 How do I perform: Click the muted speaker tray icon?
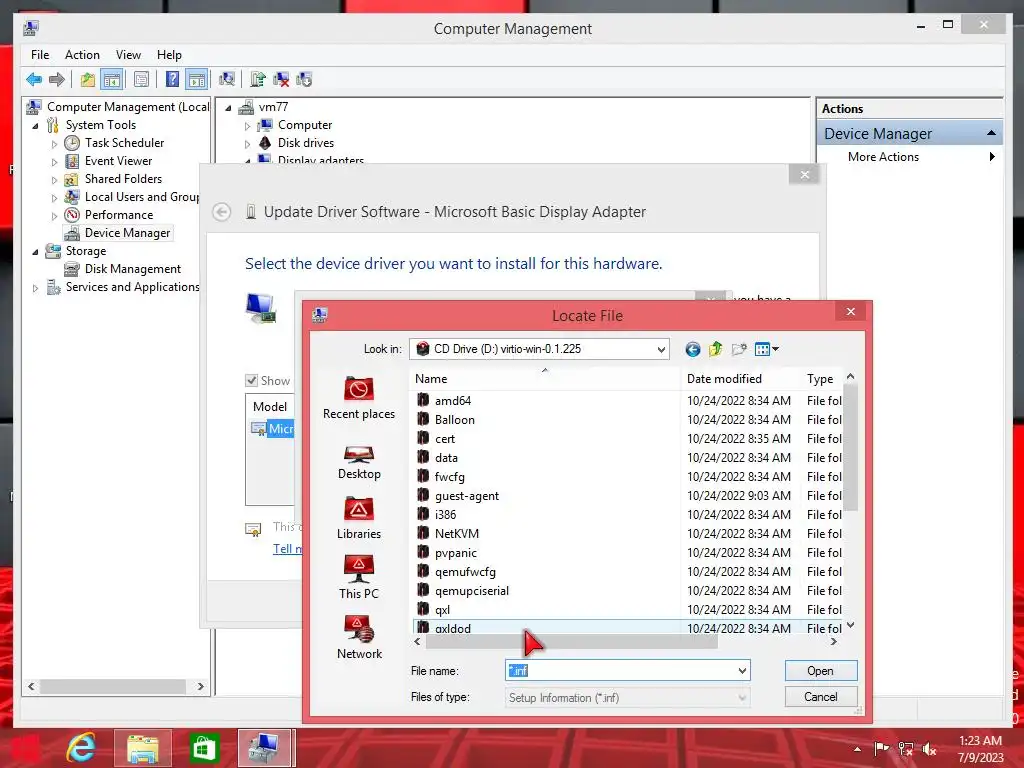[x=929, y=748]
